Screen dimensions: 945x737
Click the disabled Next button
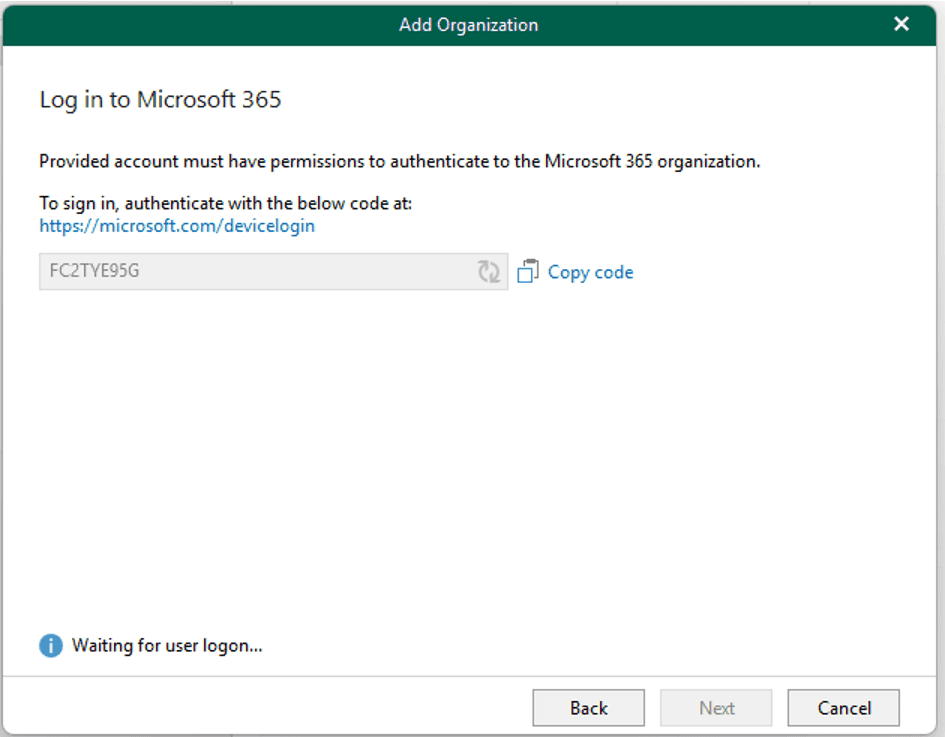click(x=715, y=707)
